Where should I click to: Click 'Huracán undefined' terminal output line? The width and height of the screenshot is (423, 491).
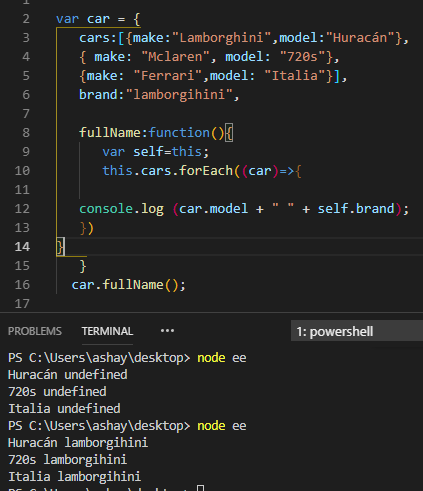tap(68, 375)
